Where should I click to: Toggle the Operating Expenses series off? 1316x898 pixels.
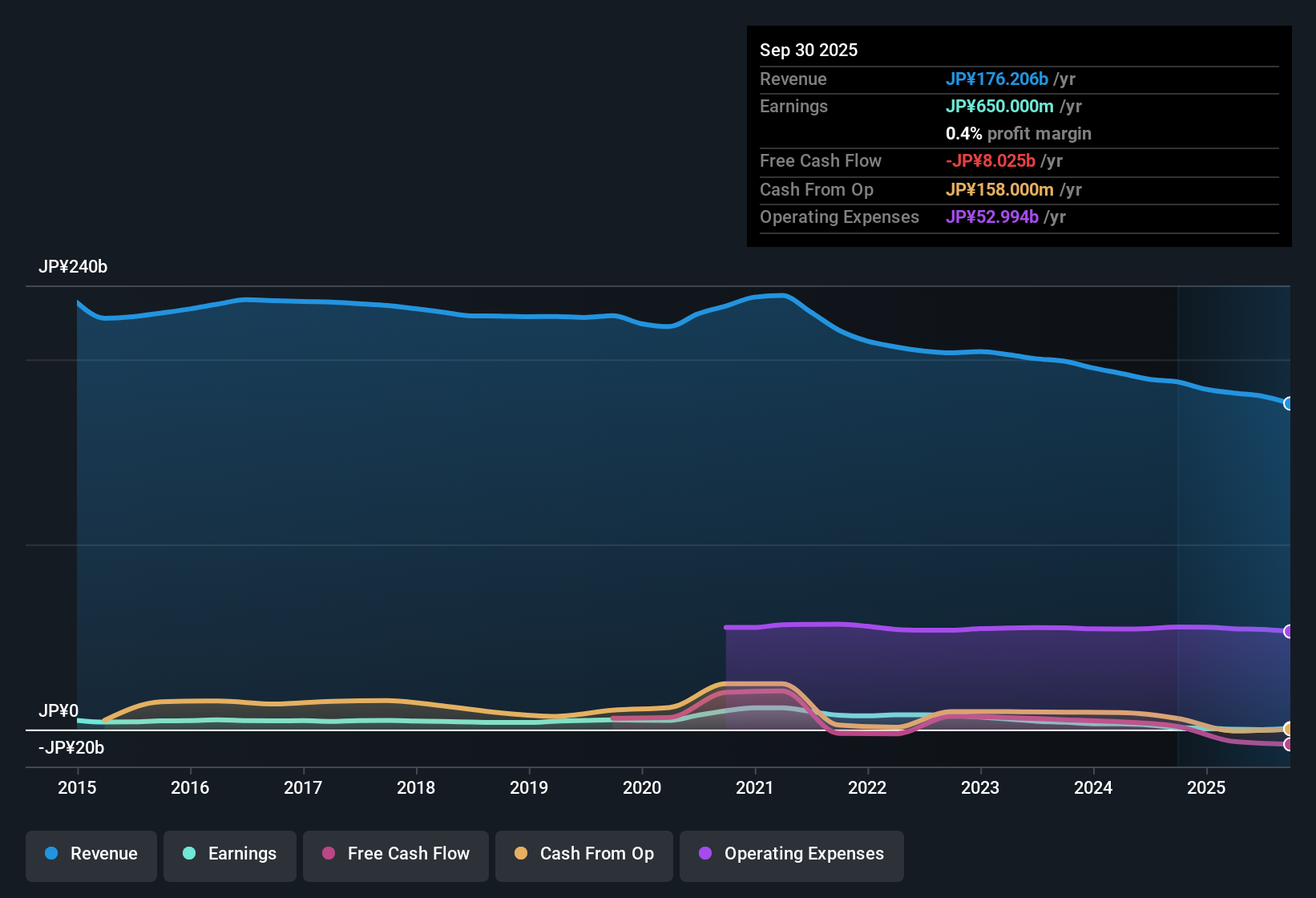[791, 854]
